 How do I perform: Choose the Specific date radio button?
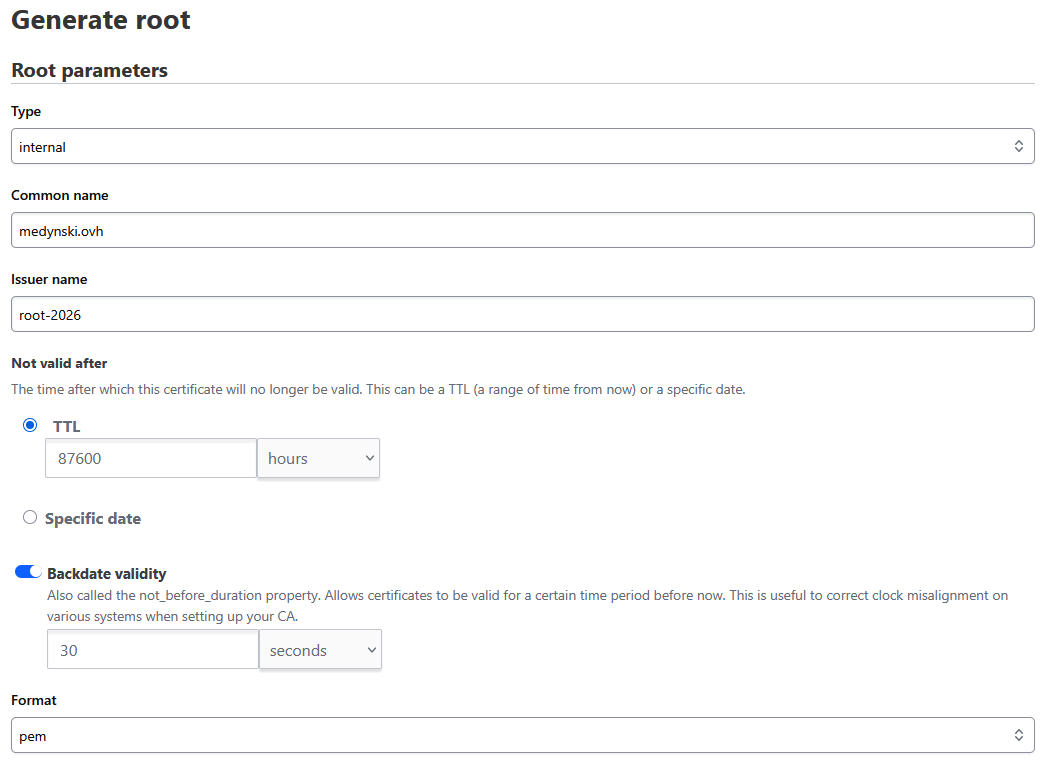point(30,517)
